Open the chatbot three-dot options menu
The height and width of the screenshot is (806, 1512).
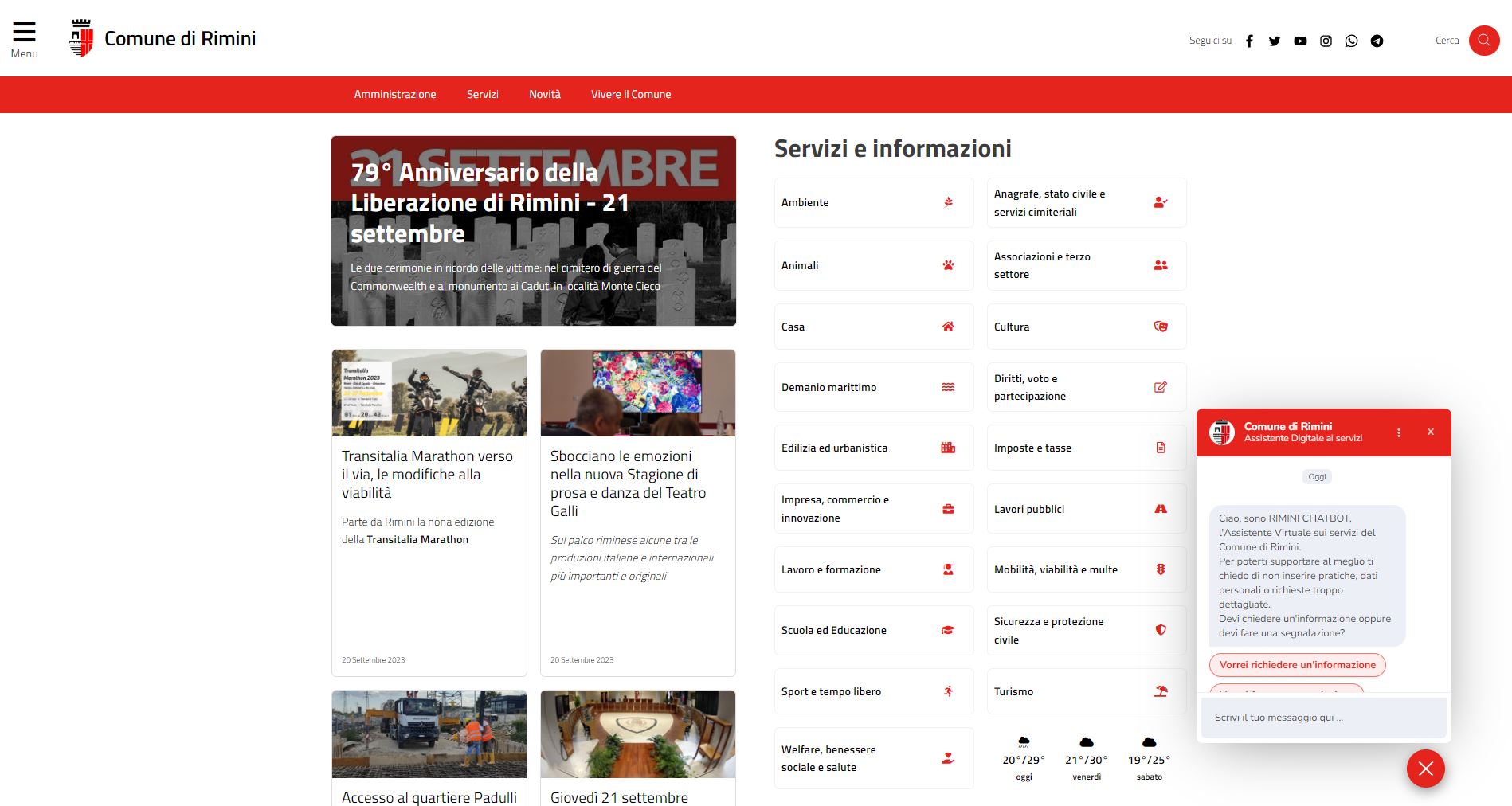[x=1398, y=432]
